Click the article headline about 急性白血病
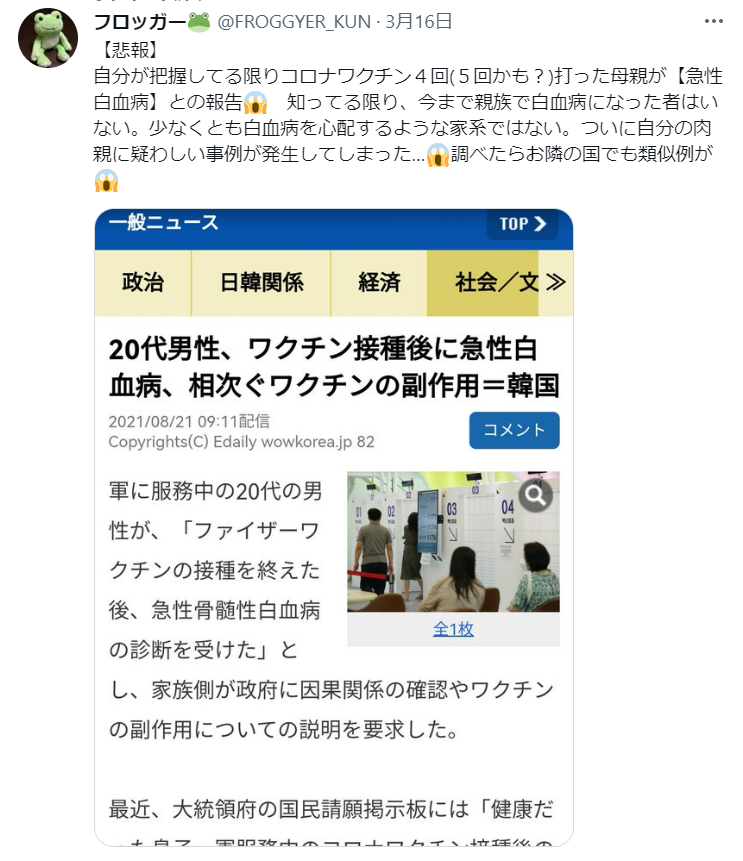This screenshot has height=861, width=743. [x=334, y=367]
